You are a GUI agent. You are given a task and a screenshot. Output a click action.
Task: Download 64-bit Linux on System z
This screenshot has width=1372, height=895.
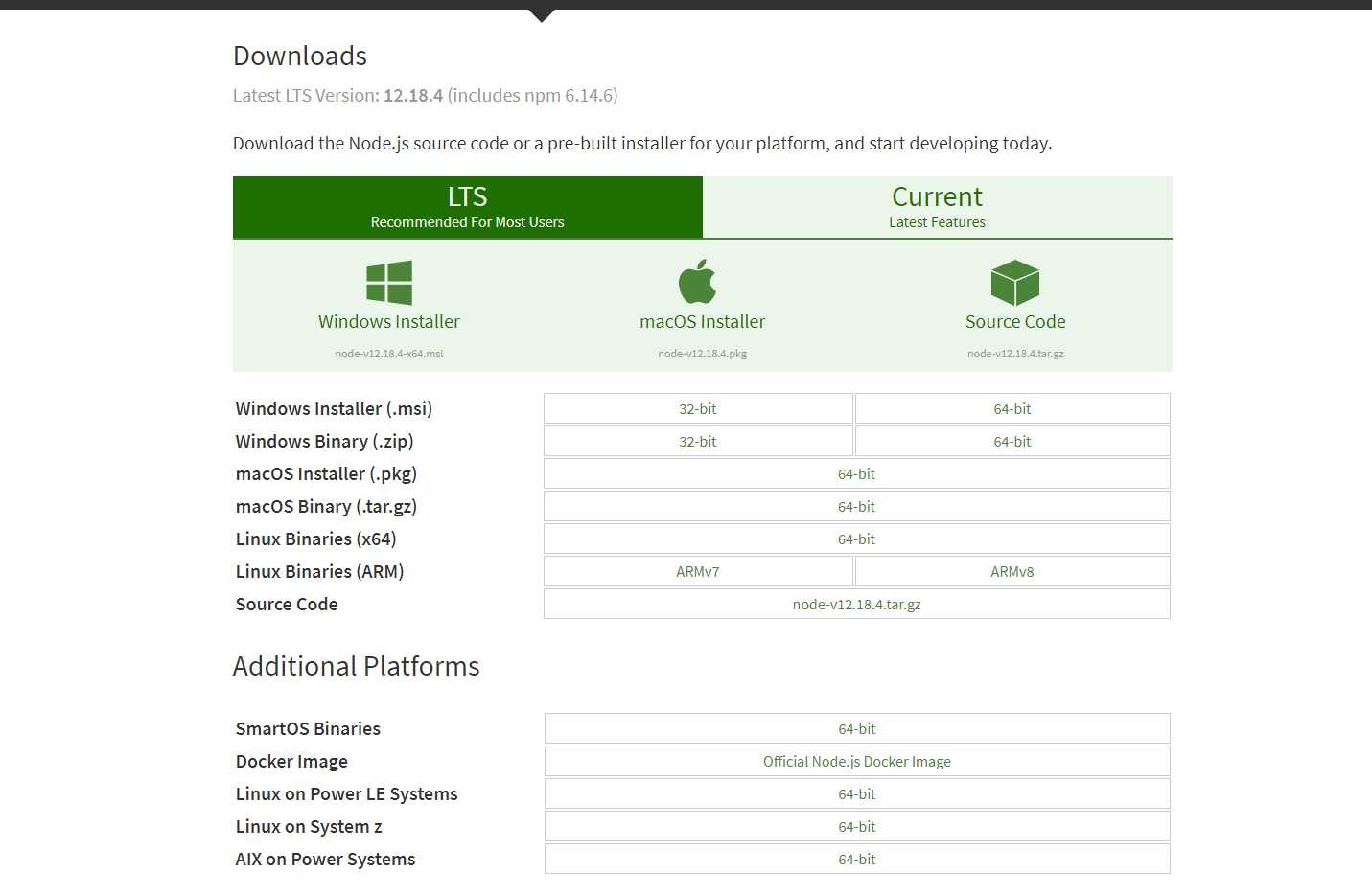[x=857, y=826]
